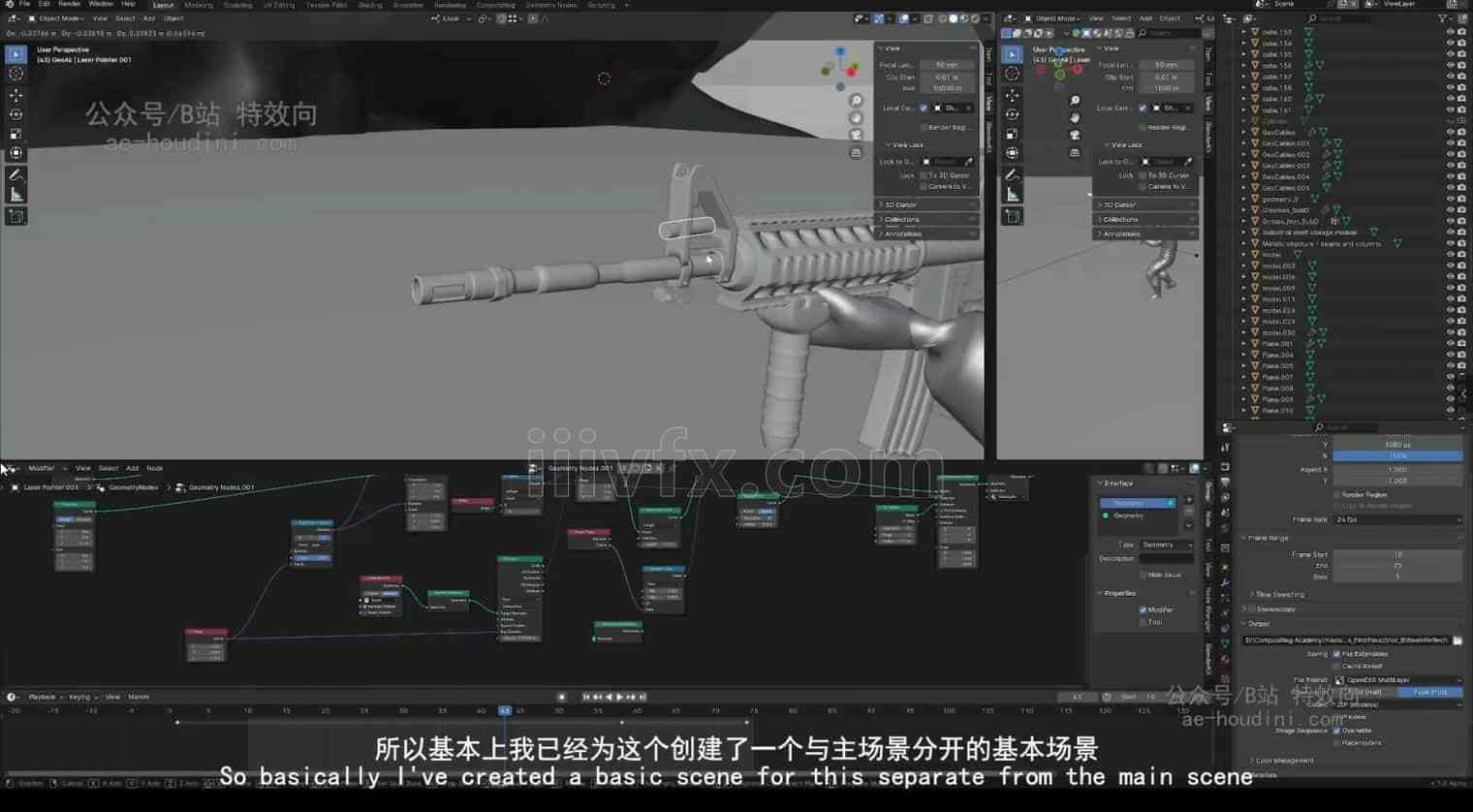Enable Hide Value checkbox

tap(1144, 576)
